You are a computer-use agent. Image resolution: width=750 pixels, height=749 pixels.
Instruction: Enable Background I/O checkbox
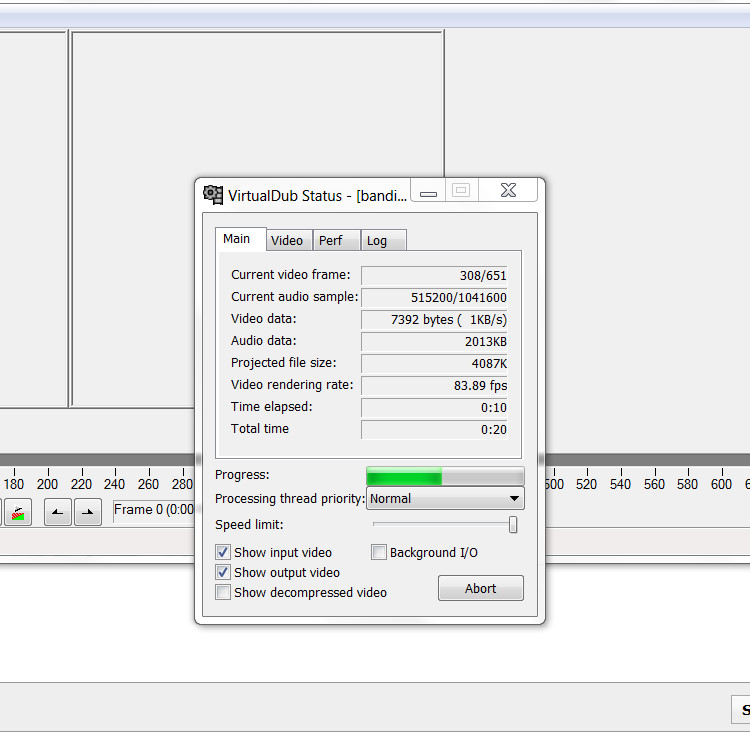[x=378, y=552]
